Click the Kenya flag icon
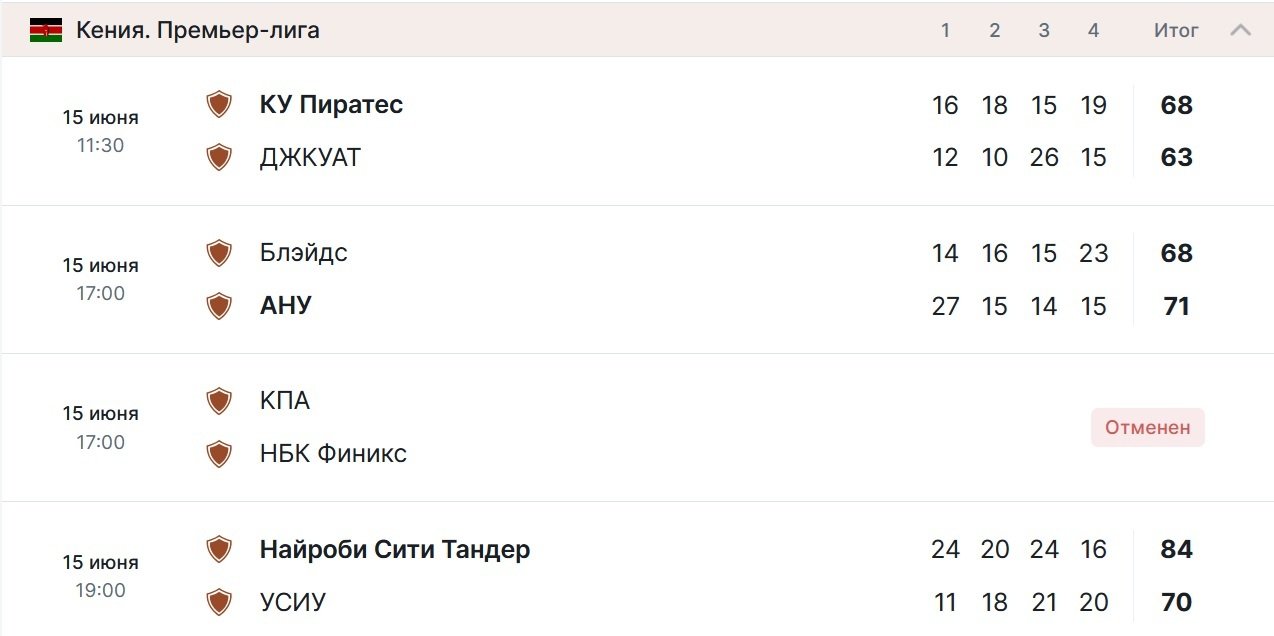The image size is (1274, 636). 46,30
